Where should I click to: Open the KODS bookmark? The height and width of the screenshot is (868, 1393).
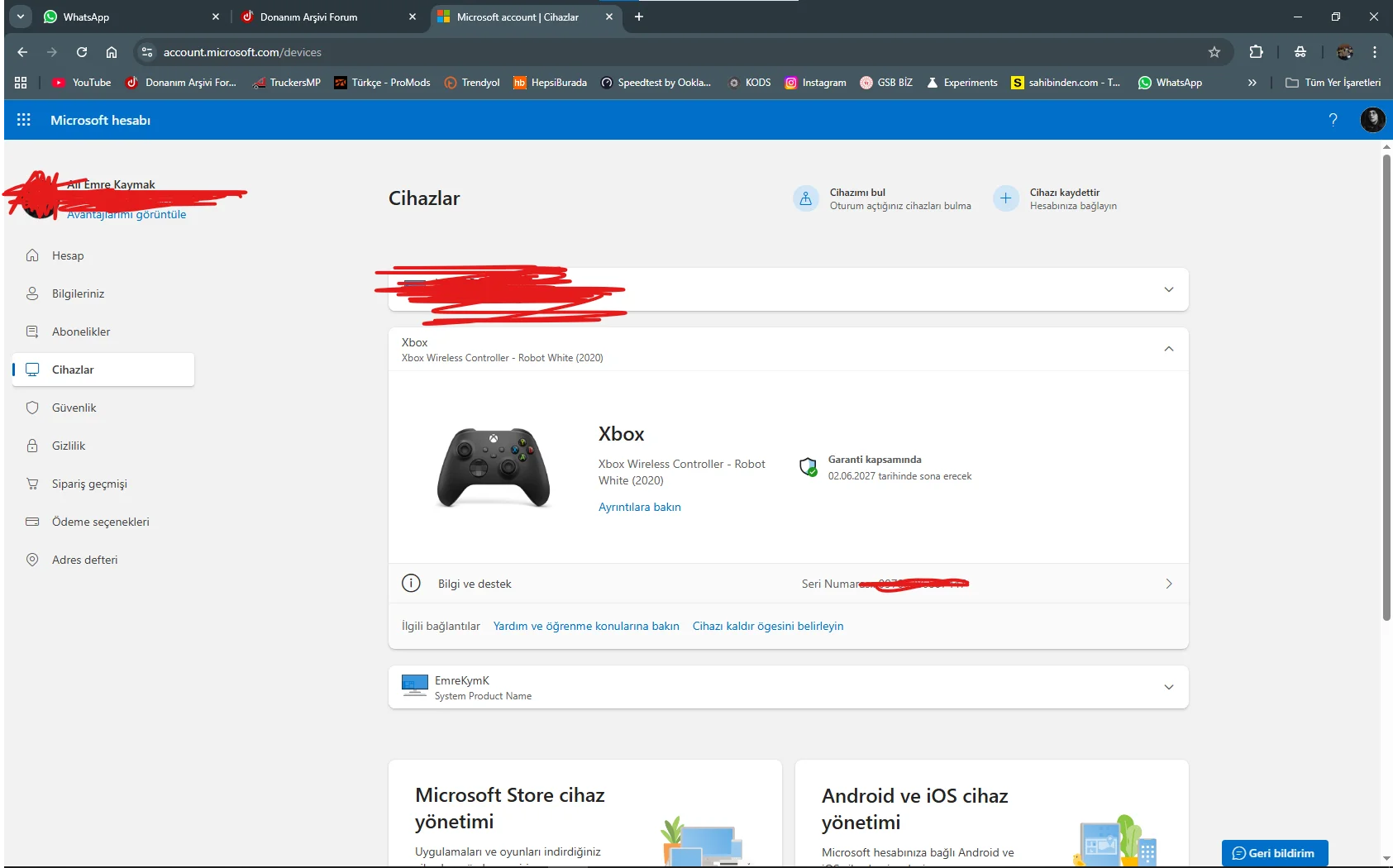coord(749,83)
